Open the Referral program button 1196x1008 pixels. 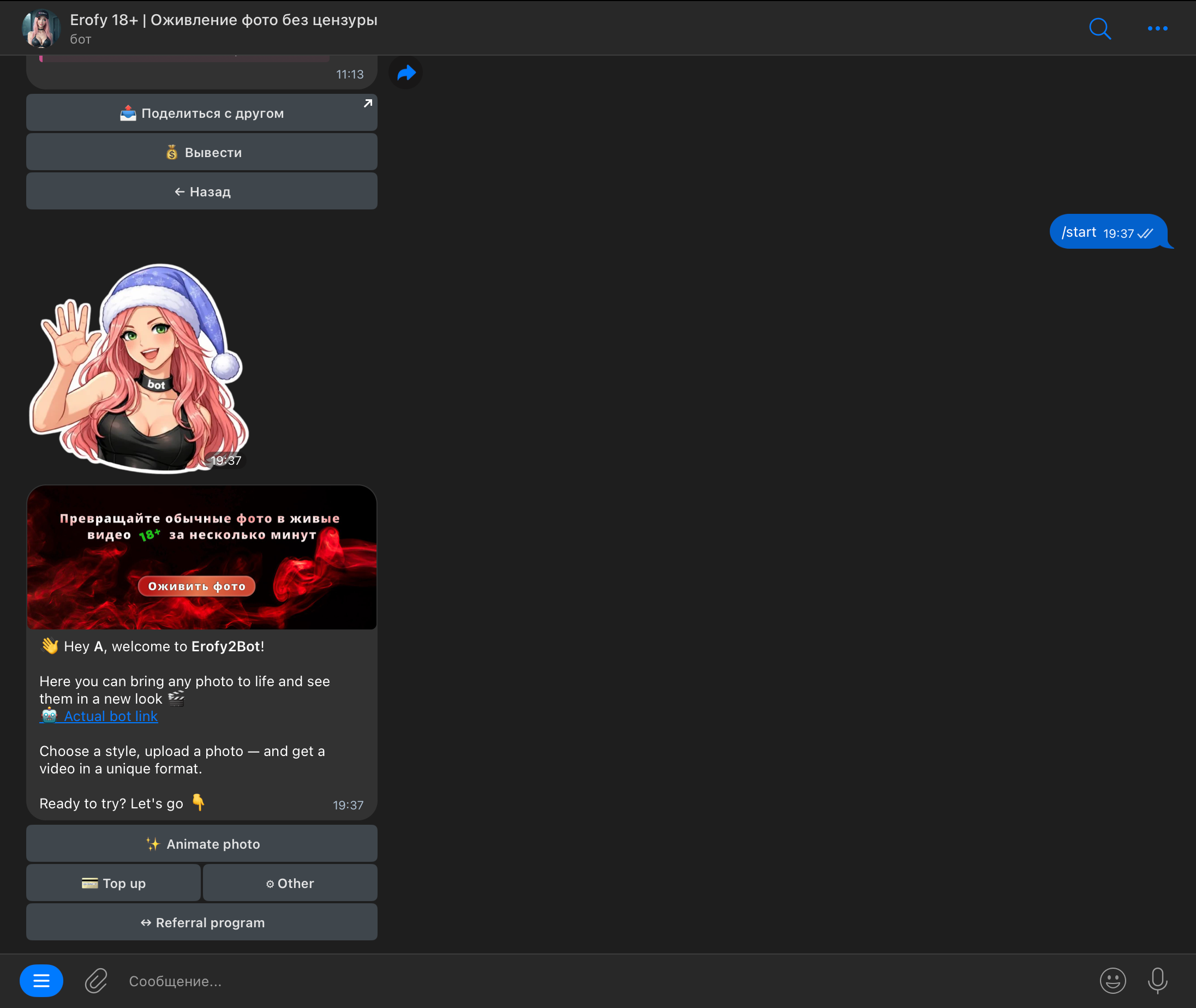(x=202, y=922)
